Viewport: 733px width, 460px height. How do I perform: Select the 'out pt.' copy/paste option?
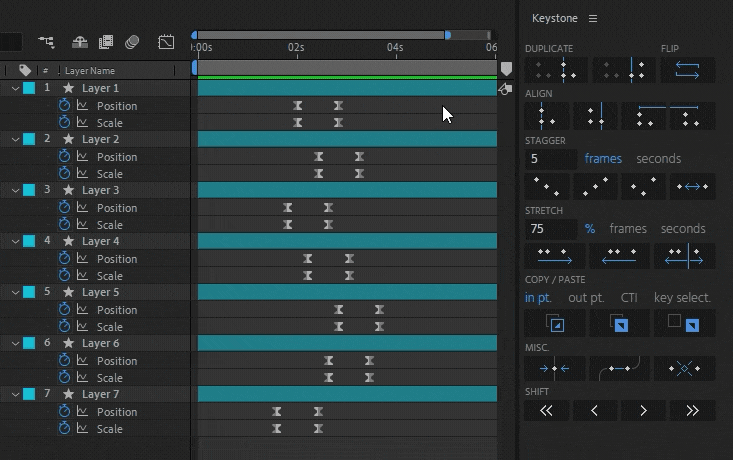(x=585, y=297)
